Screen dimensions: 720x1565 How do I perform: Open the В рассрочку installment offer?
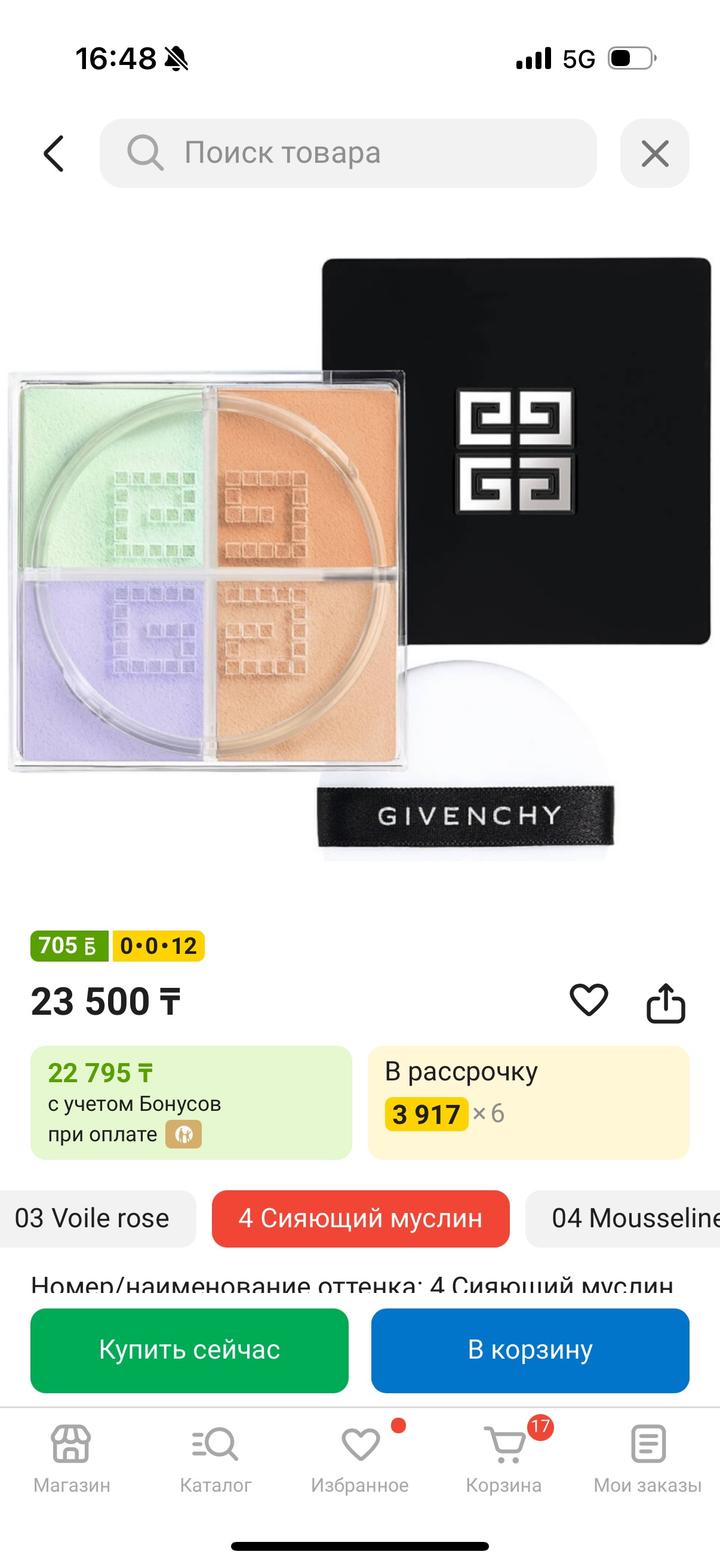528,1102
